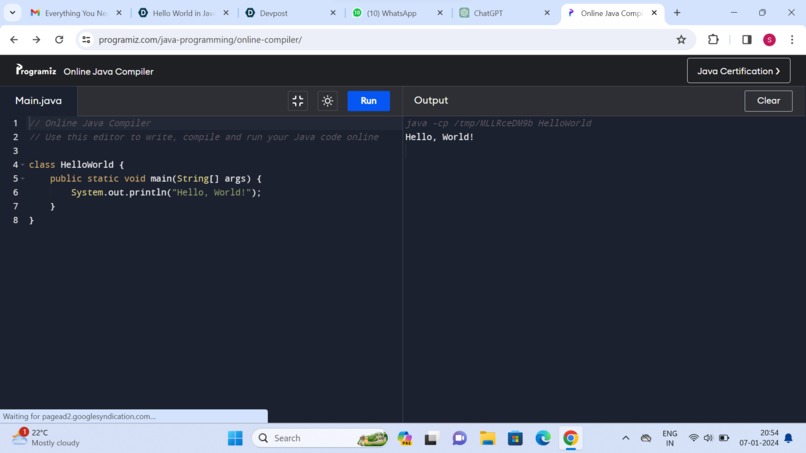806x453 pixels.
Task: Go forward to the next page
Action: [x=36, y=40]
